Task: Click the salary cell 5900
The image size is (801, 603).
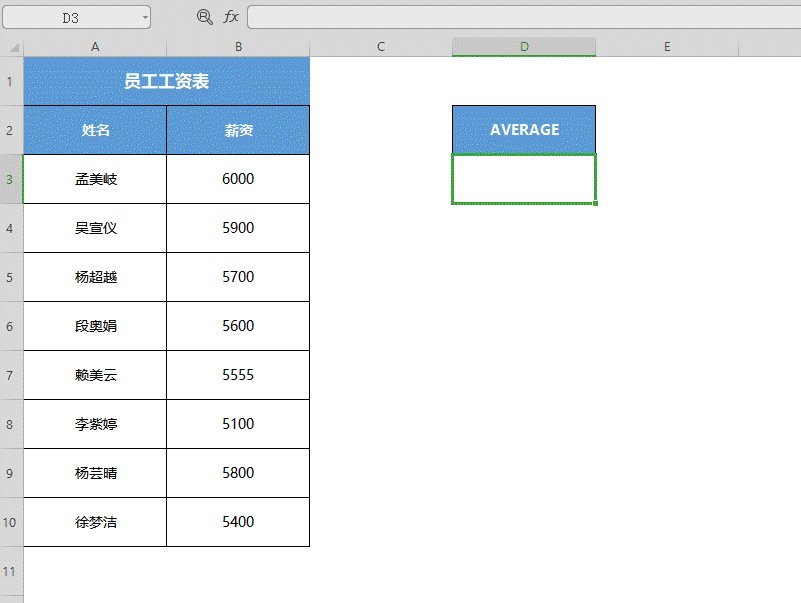Action: click(x=238, y=228)
